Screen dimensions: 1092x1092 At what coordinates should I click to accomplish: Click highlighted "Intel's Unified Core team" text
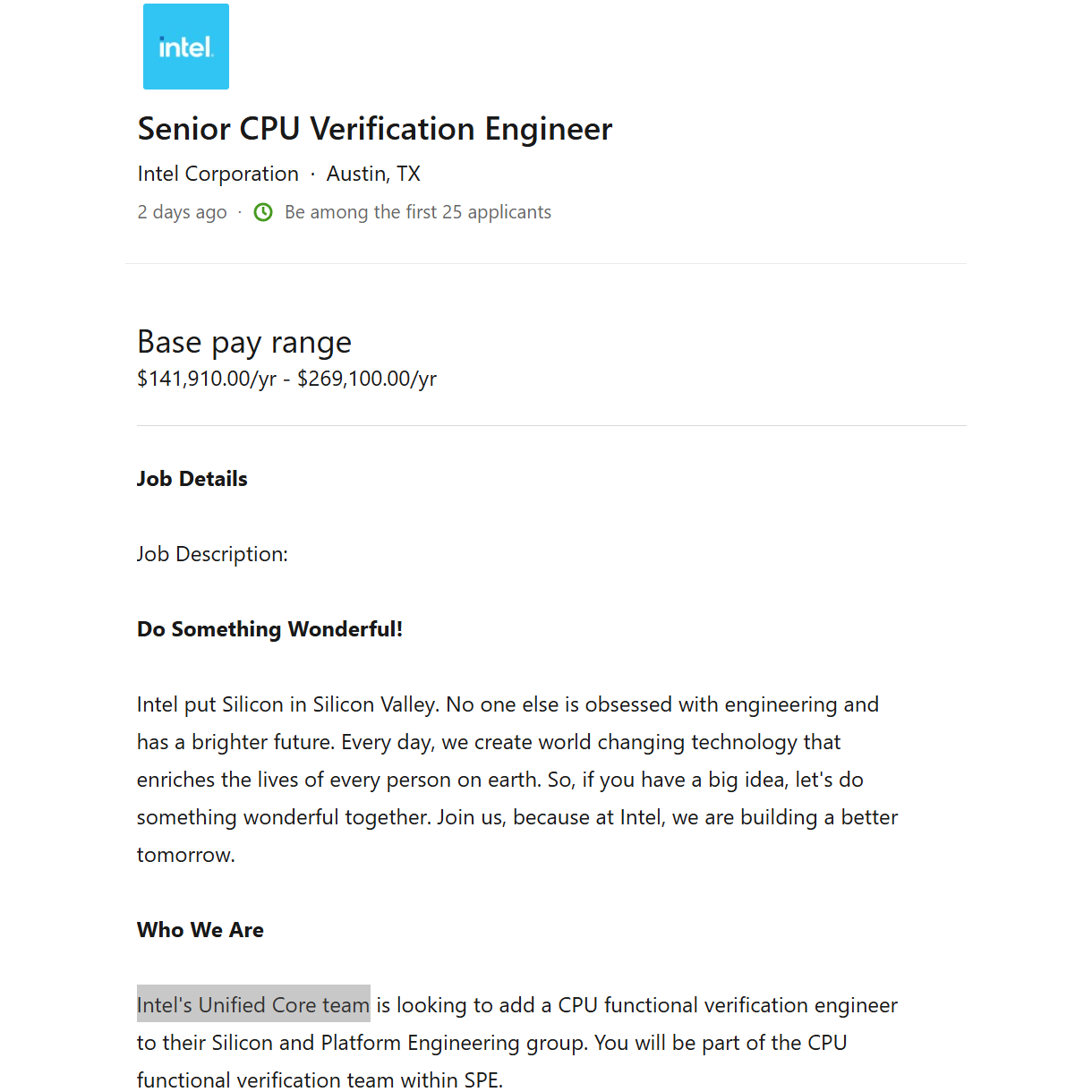[252, 1005]
